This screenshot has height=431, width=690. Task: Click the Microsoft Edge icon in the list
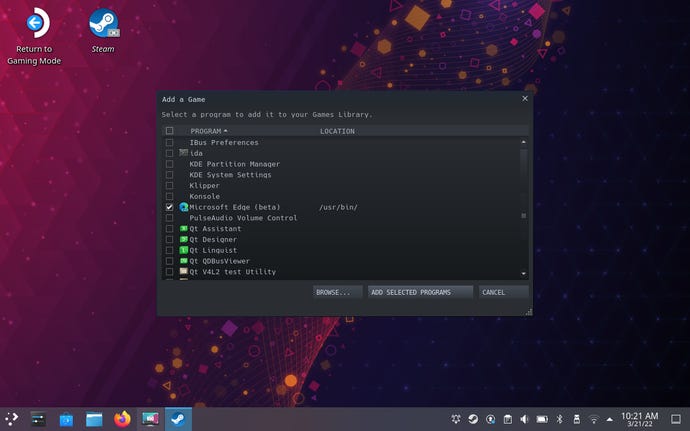coord(184,207)
